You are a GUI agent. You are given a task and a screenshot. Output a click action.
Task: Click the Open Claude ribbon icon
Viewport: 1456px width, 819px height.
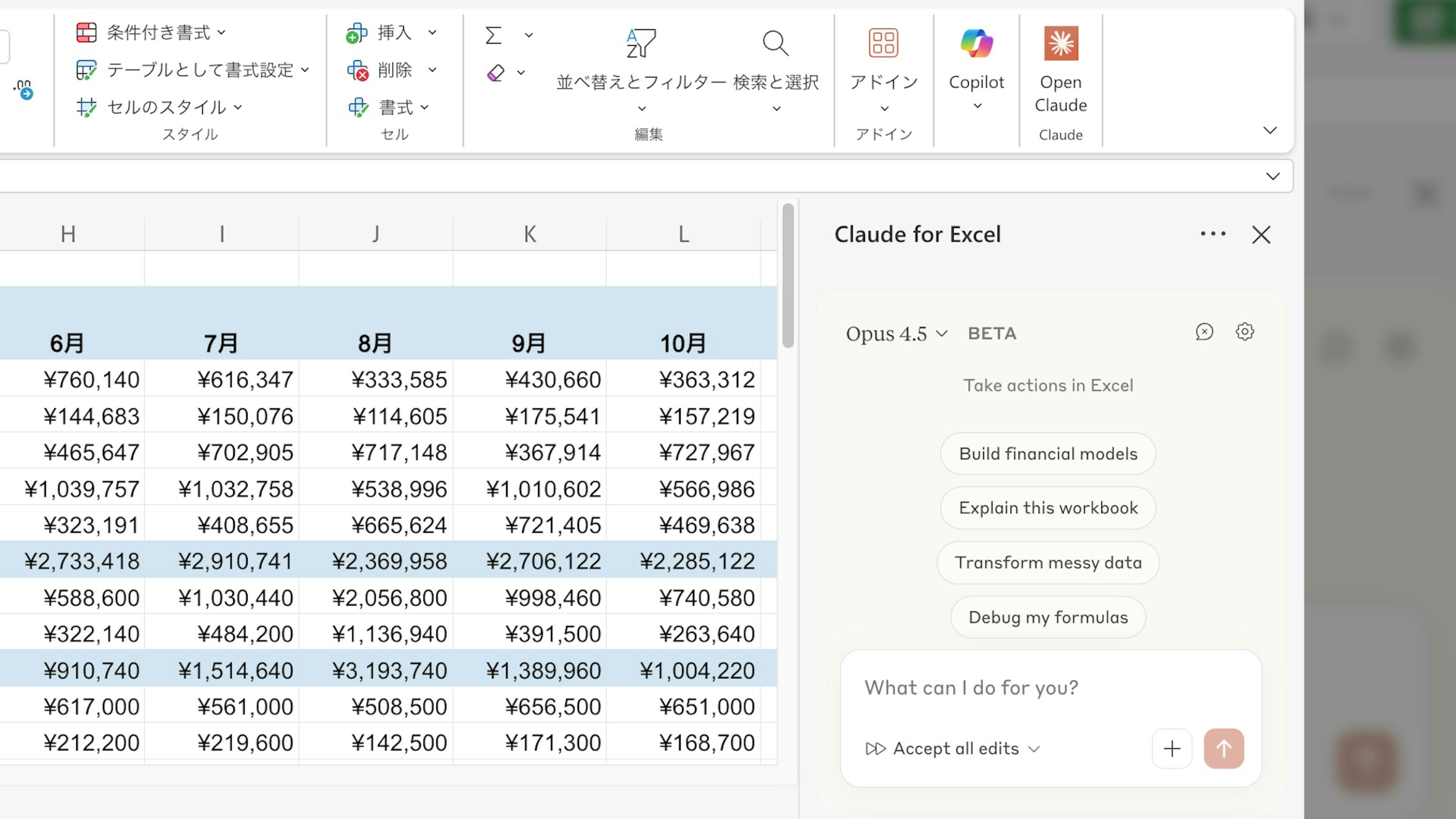click(x=1061, y=44)
